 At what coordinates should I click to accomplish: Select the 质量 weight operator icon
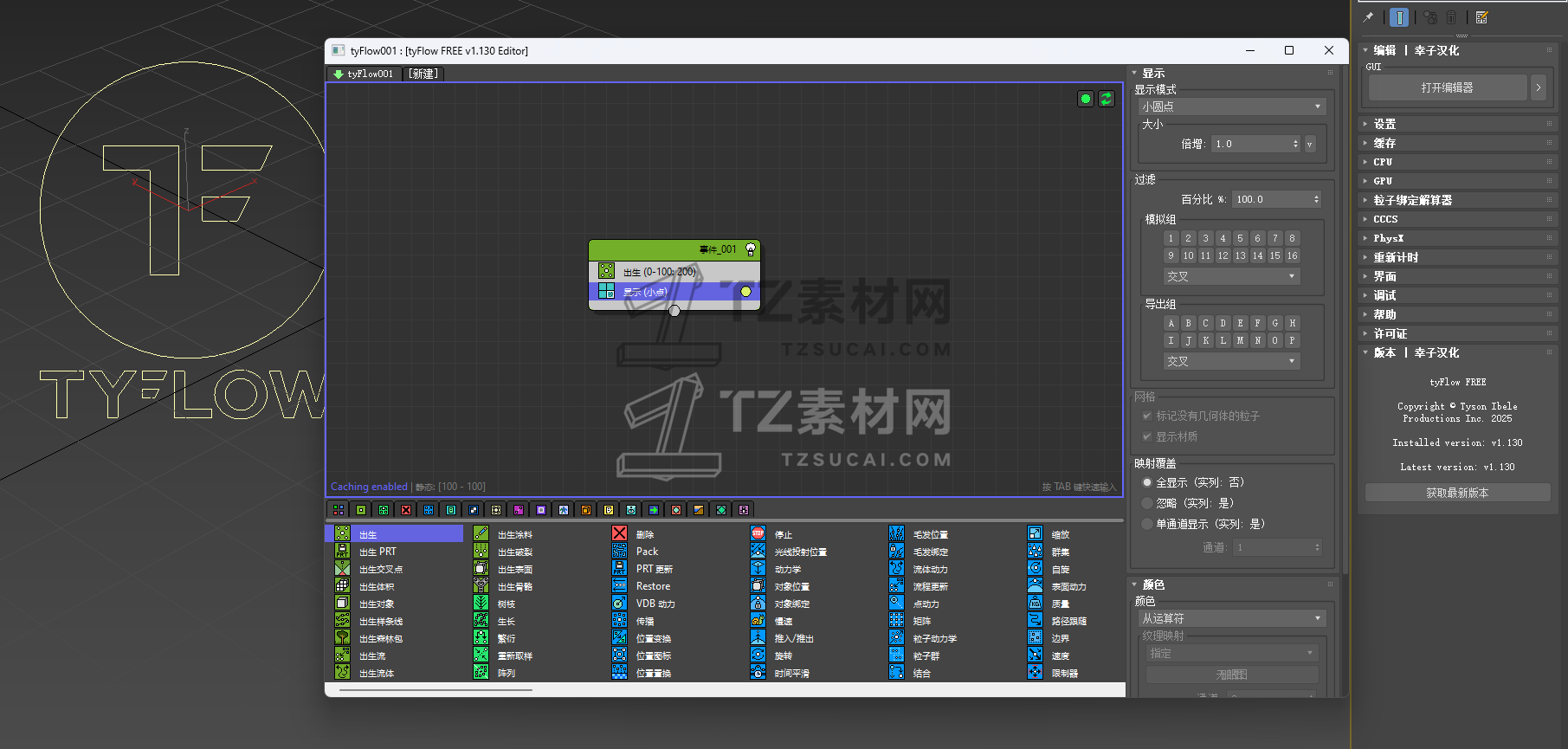1036,603
